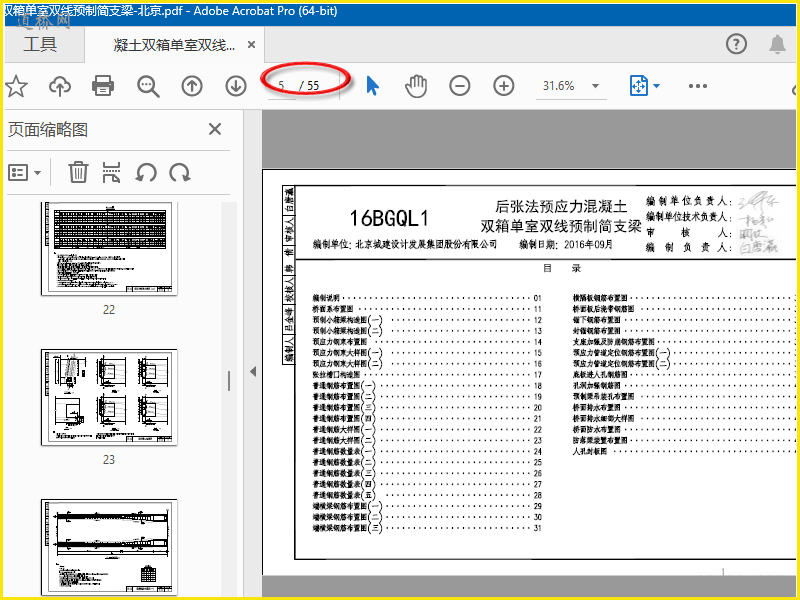
Task: Select the thumbnail below page 23
Action: click(109, 547)
